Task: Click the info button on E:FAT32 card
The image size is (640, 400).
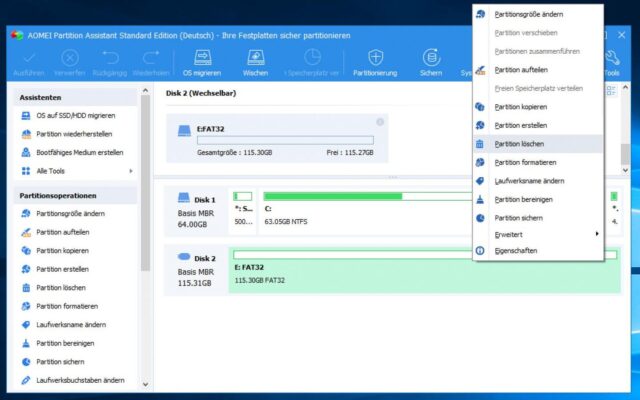Action: (x=380, y=122)
